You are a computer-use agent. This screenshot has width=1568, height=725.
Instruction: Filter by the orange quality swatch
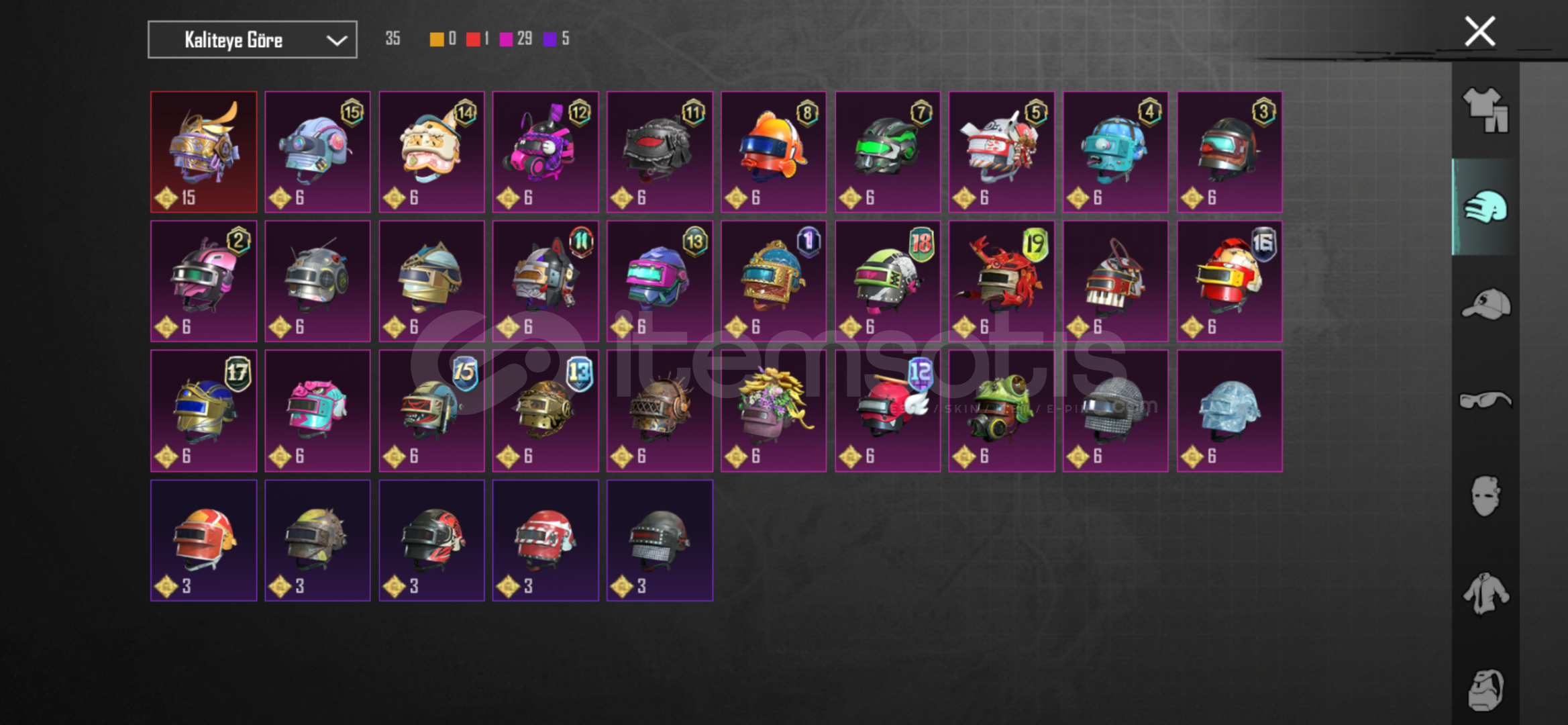click(437, 39)
